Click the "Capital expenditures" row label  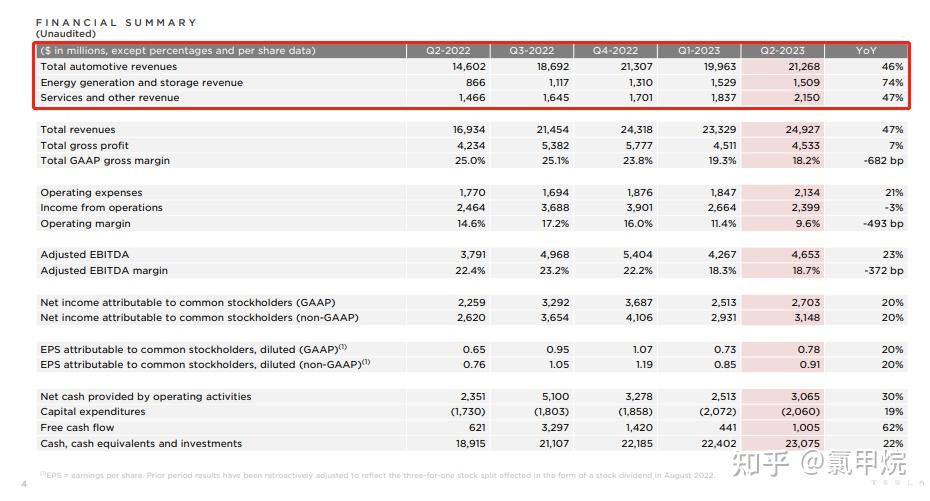tap(93, 412)
